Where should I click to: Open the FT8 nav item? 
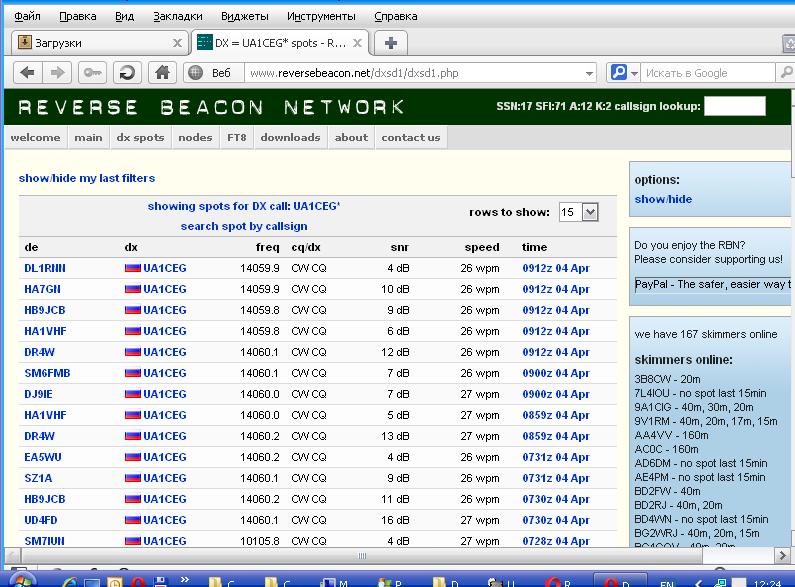[236, 137]
